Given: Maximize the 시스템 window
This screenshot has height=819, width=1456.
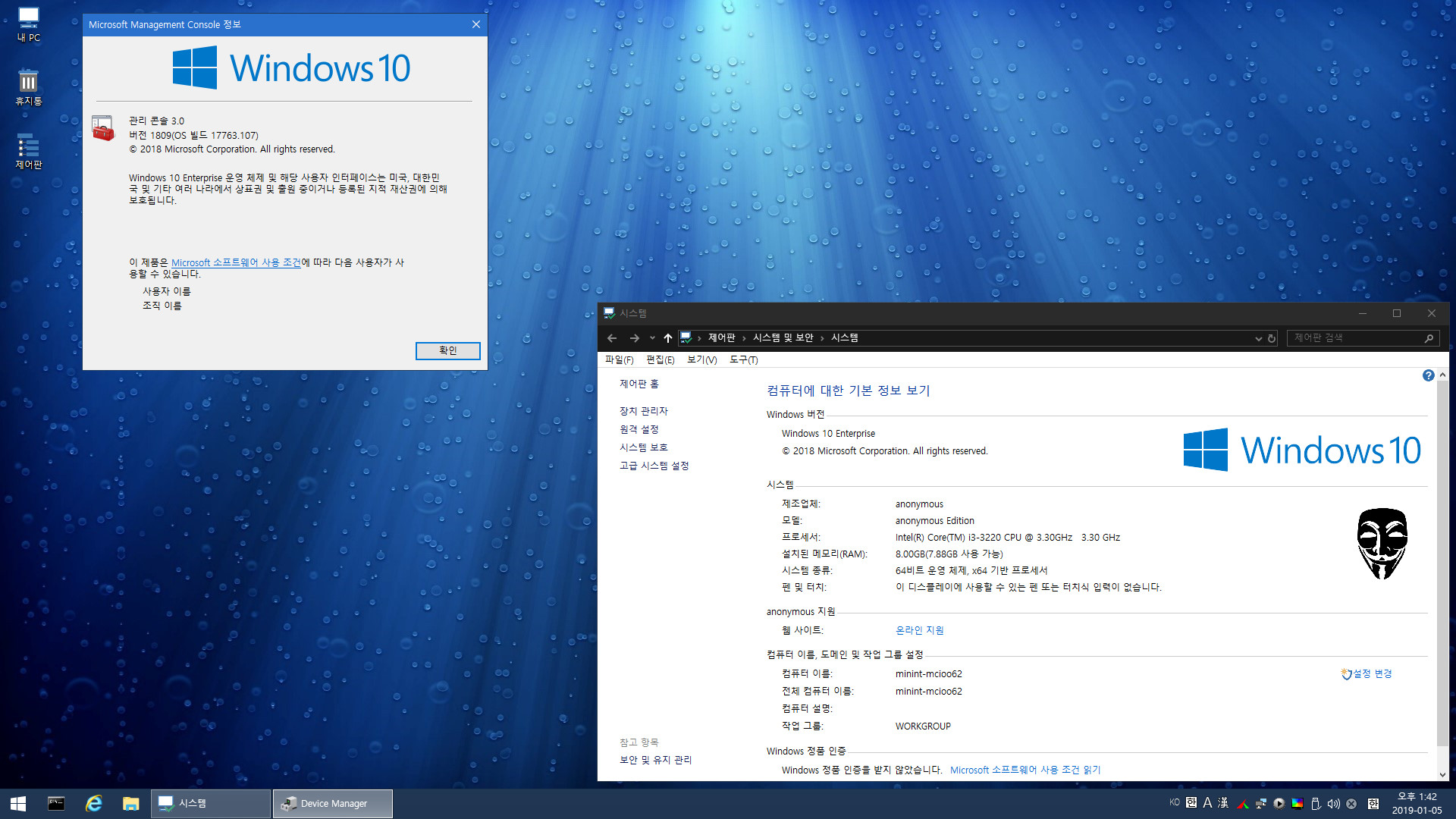Looking at the screenshot, I should 1396,313.
